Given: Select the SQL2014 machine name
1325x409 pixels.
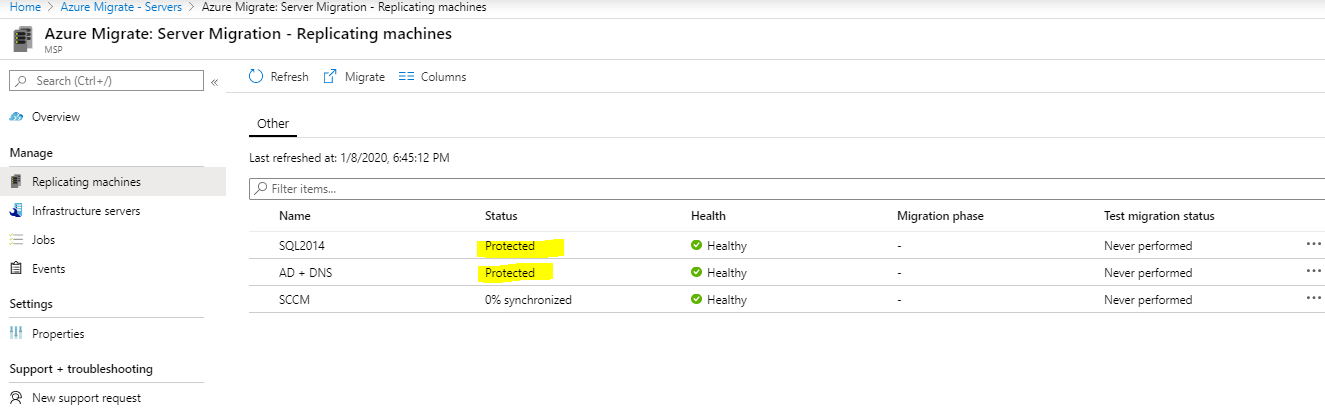Looking at the screenshot, I should (302, 246).
